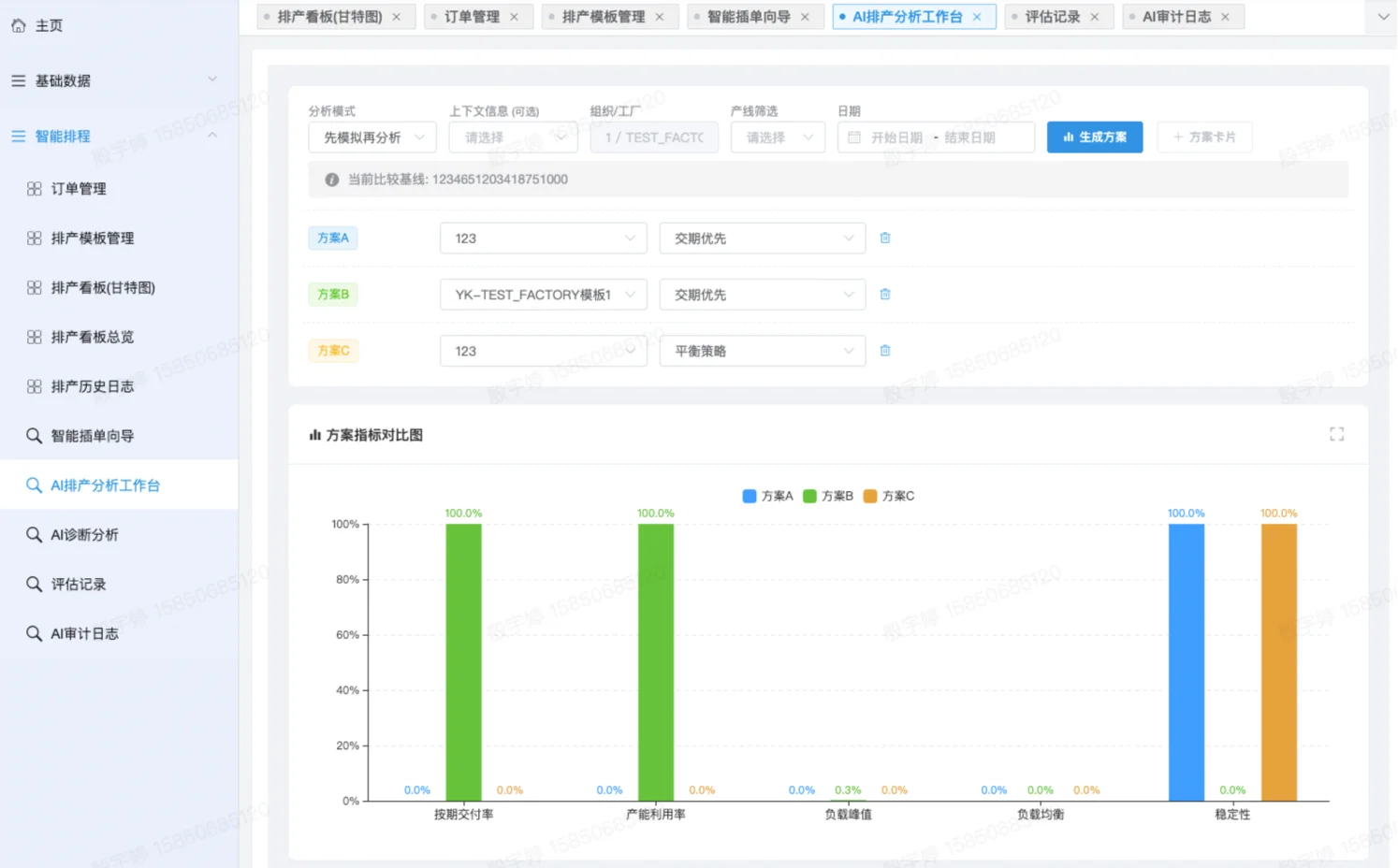This screenshot has width=1398, height=868.
Task: Open 方案A template dropdown showing 123
Action: [544, 239]
